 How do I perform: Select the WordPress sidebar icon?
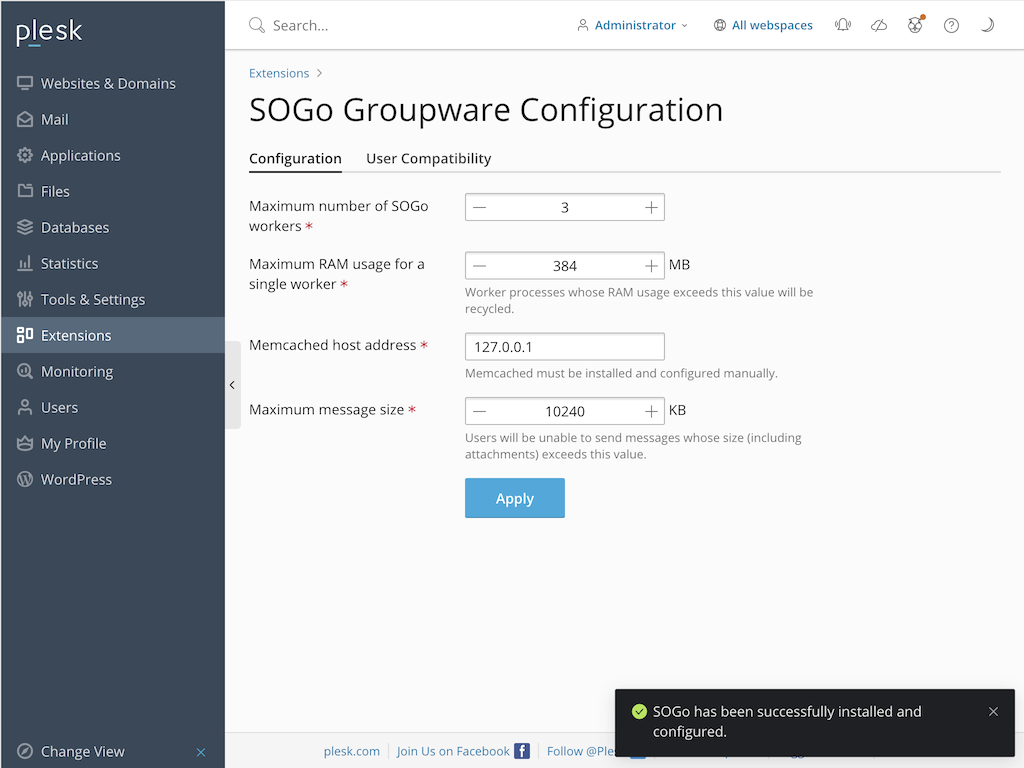pos(24,479)
